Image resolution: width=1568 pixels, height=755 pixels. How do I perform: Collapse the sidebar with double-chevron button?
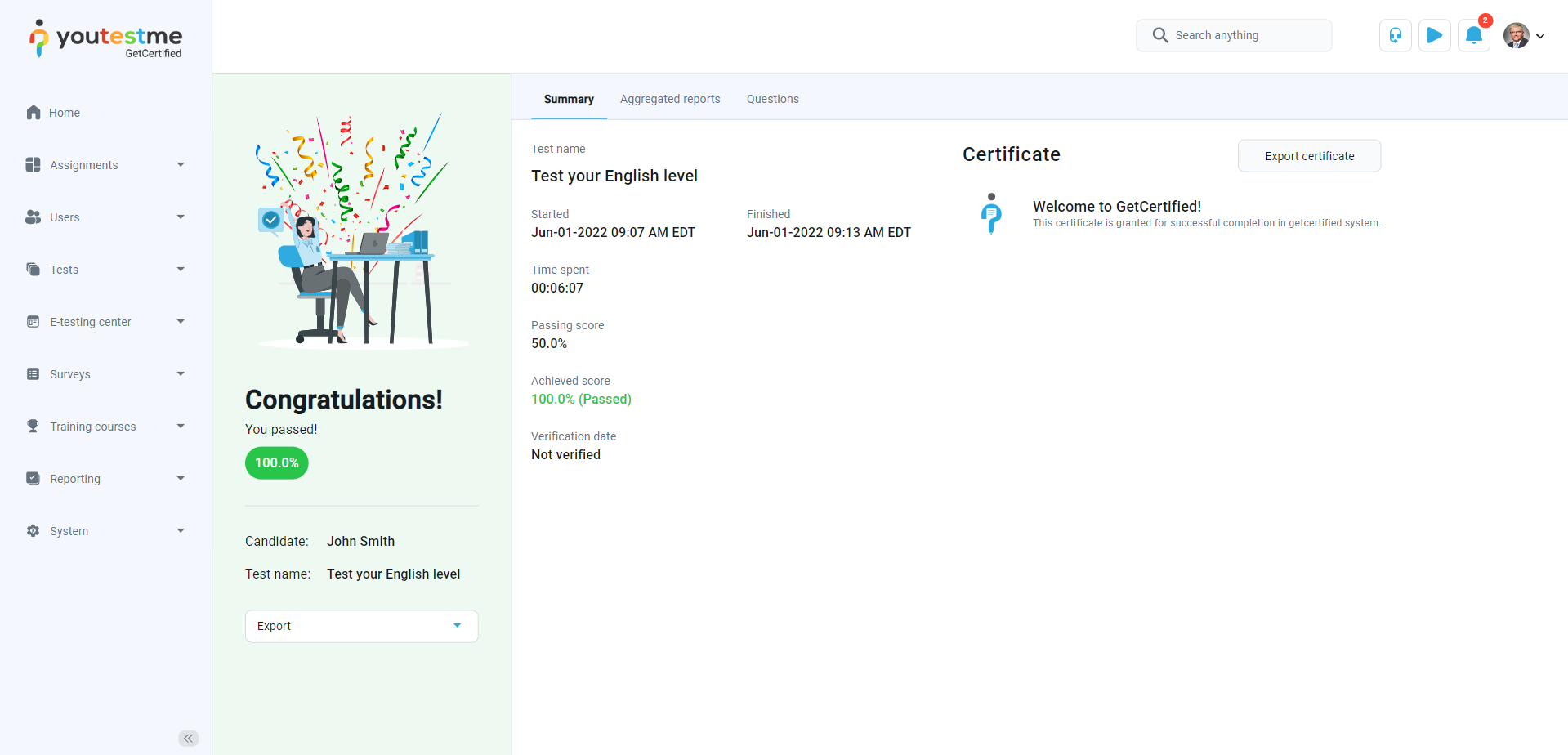188,739
